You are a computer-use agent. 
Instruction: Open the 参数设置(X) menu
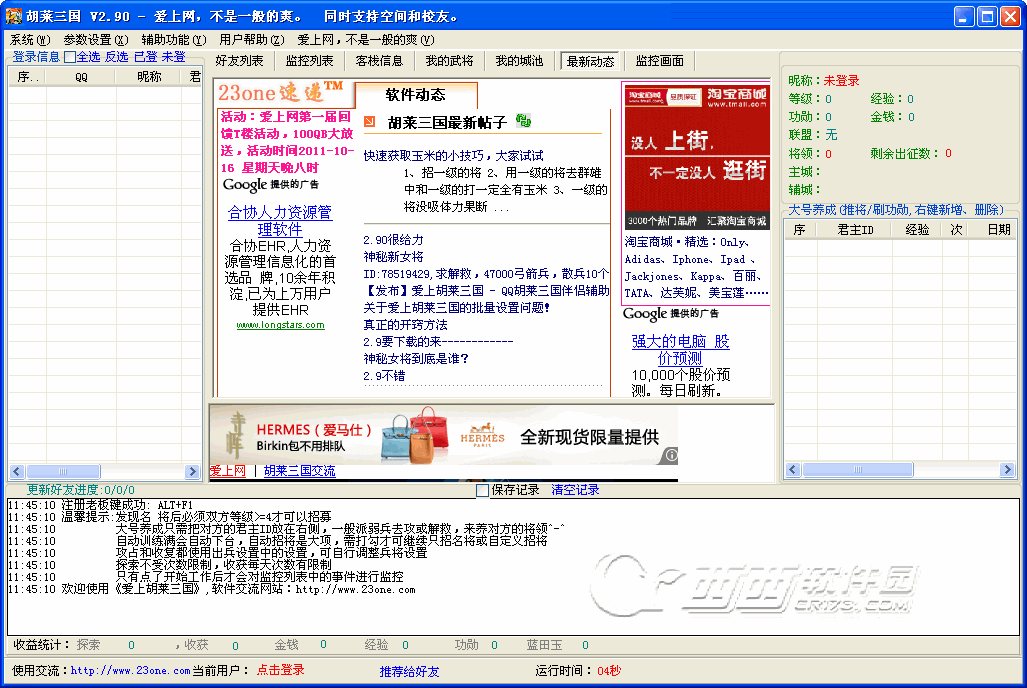tap(96, 40)
